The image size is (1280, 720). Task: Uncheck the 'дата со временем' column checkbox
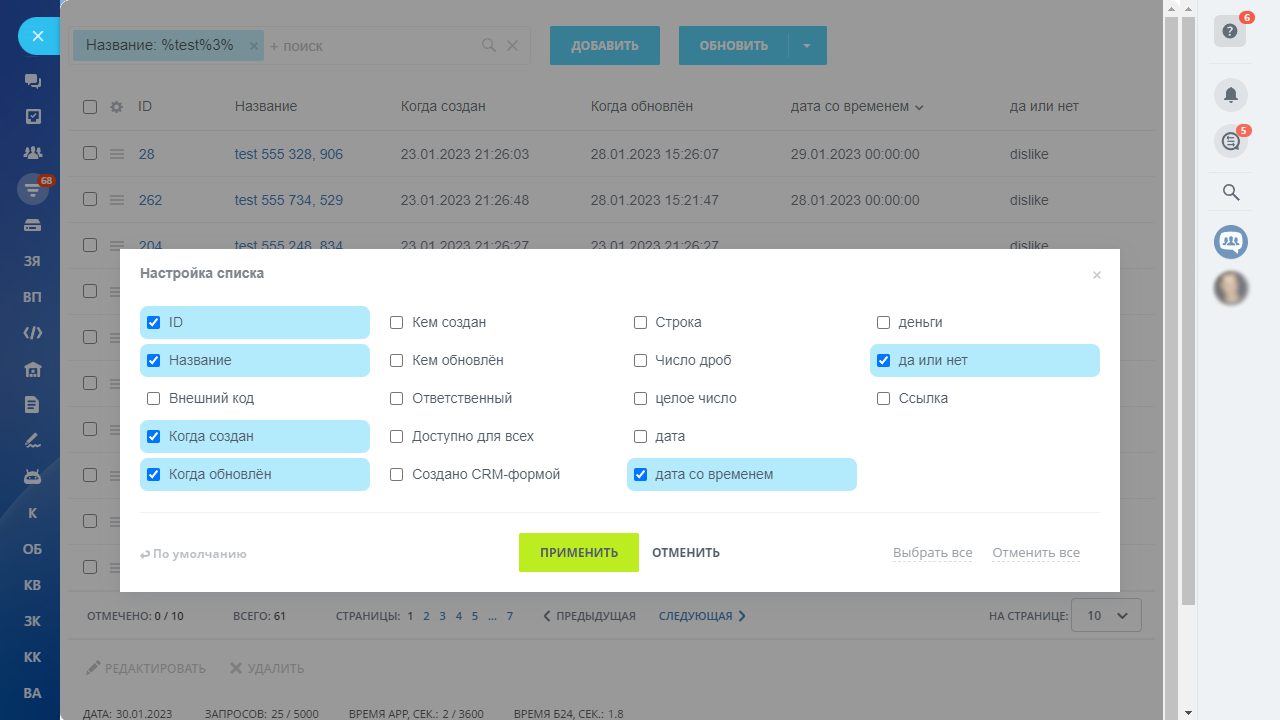pos(641,475)
